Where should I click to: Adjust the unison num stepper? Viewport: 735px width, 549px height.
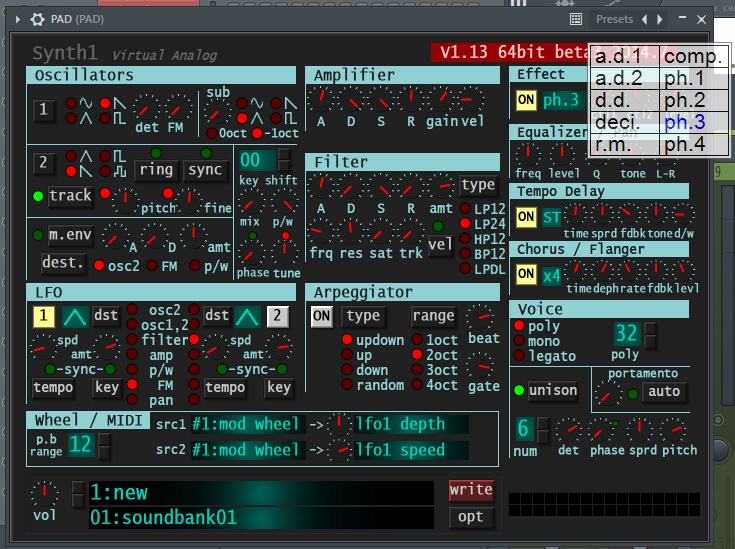tap(542, 430)
